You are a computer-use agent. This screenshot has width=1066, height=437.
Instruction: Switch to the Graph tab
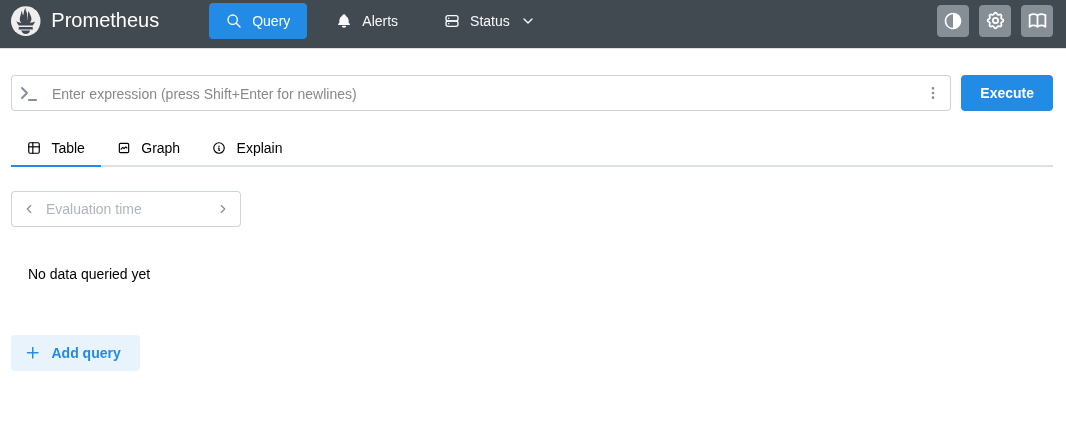149,148
